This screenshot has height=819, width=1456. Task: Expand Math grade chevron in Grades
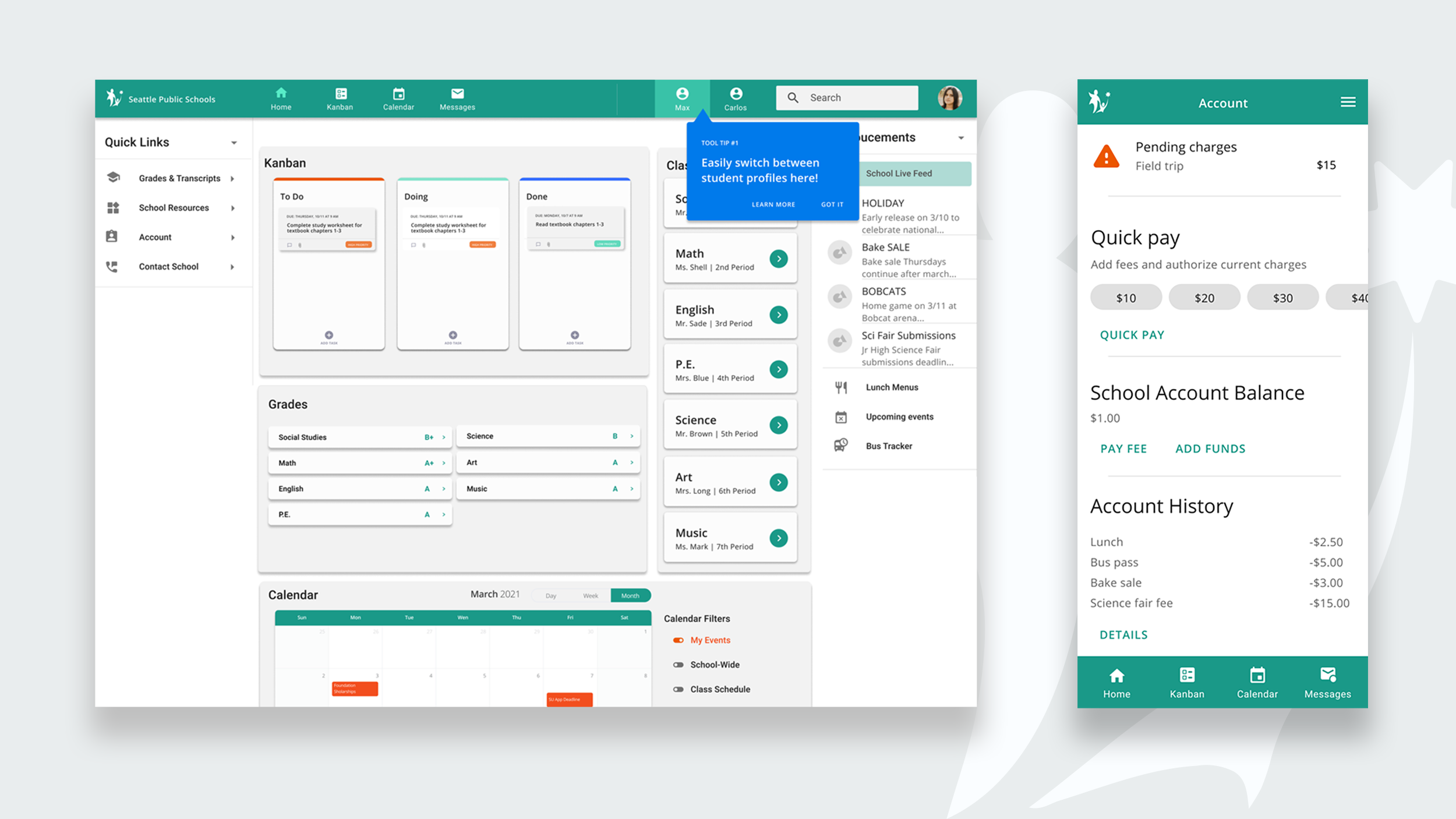(444, 463)
